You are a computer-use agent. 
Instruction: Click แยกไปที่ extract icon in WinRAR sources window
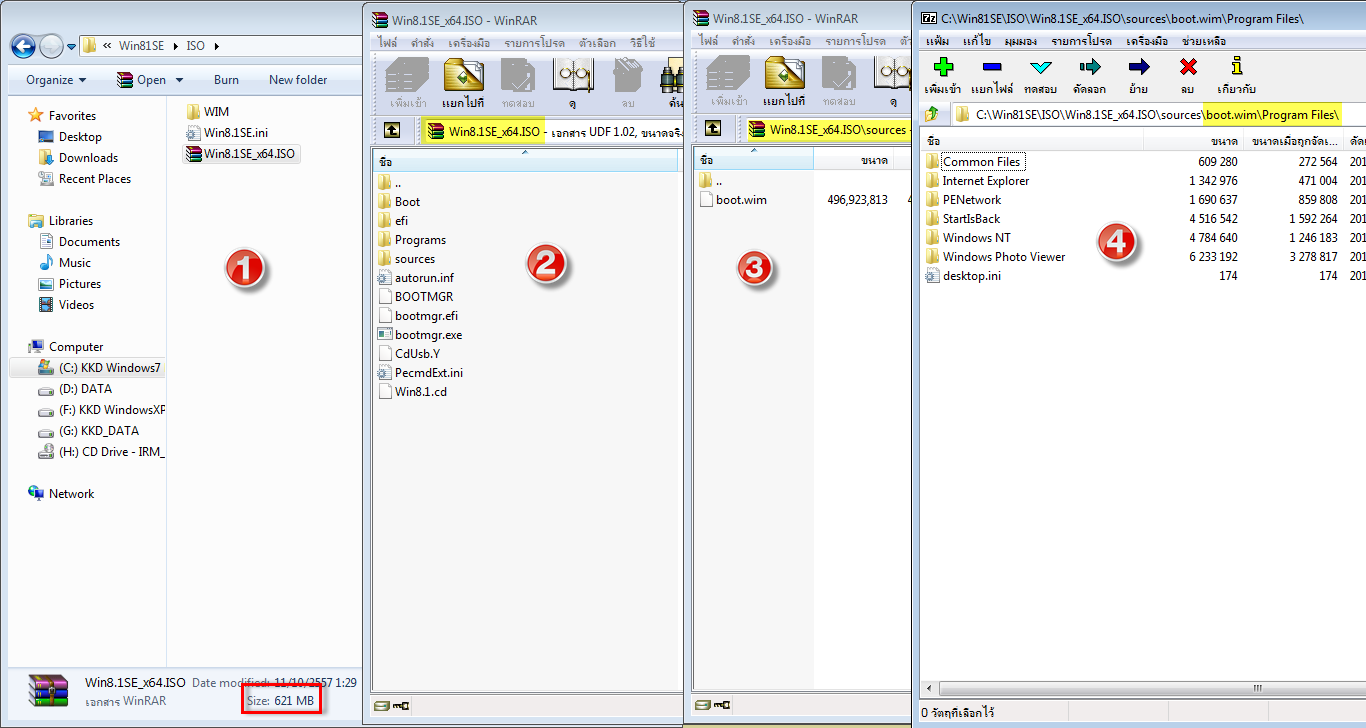[x=785, y=82]
